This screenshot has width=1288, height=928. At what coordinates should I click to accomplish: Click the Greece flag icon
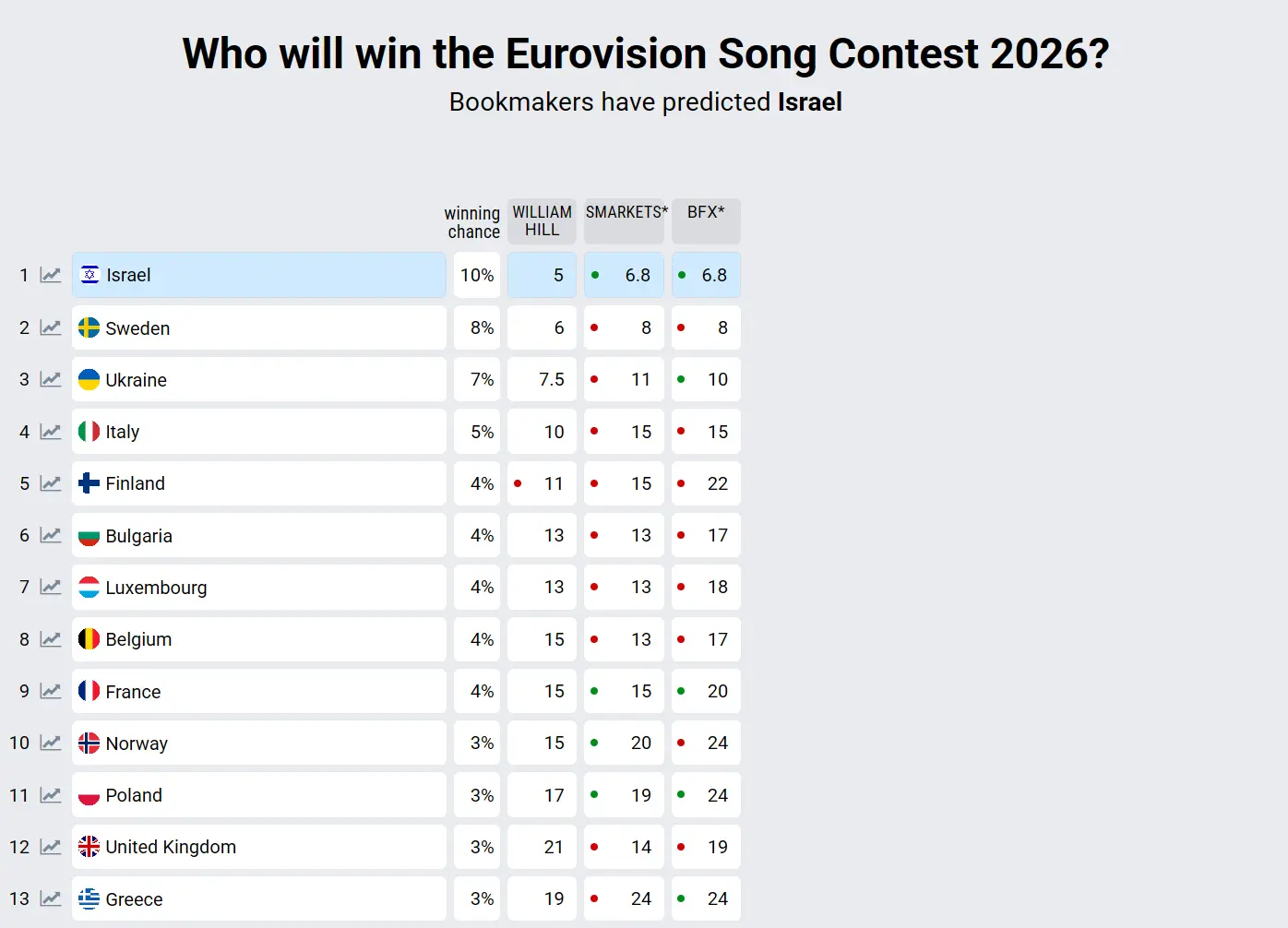point(89,898)
